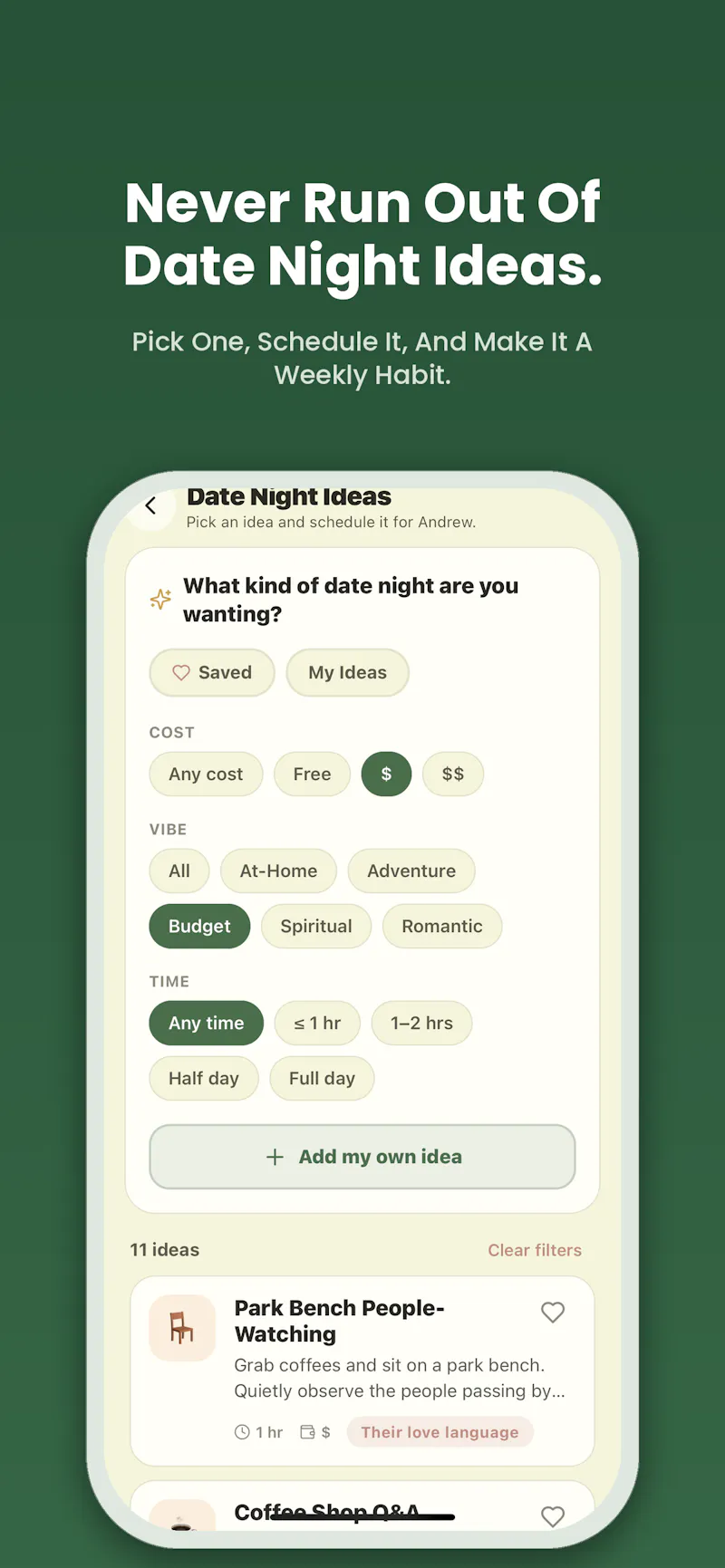Select the double dollar cost filter
Viewport: 725px width, 1568px height.
click(453, 774)
